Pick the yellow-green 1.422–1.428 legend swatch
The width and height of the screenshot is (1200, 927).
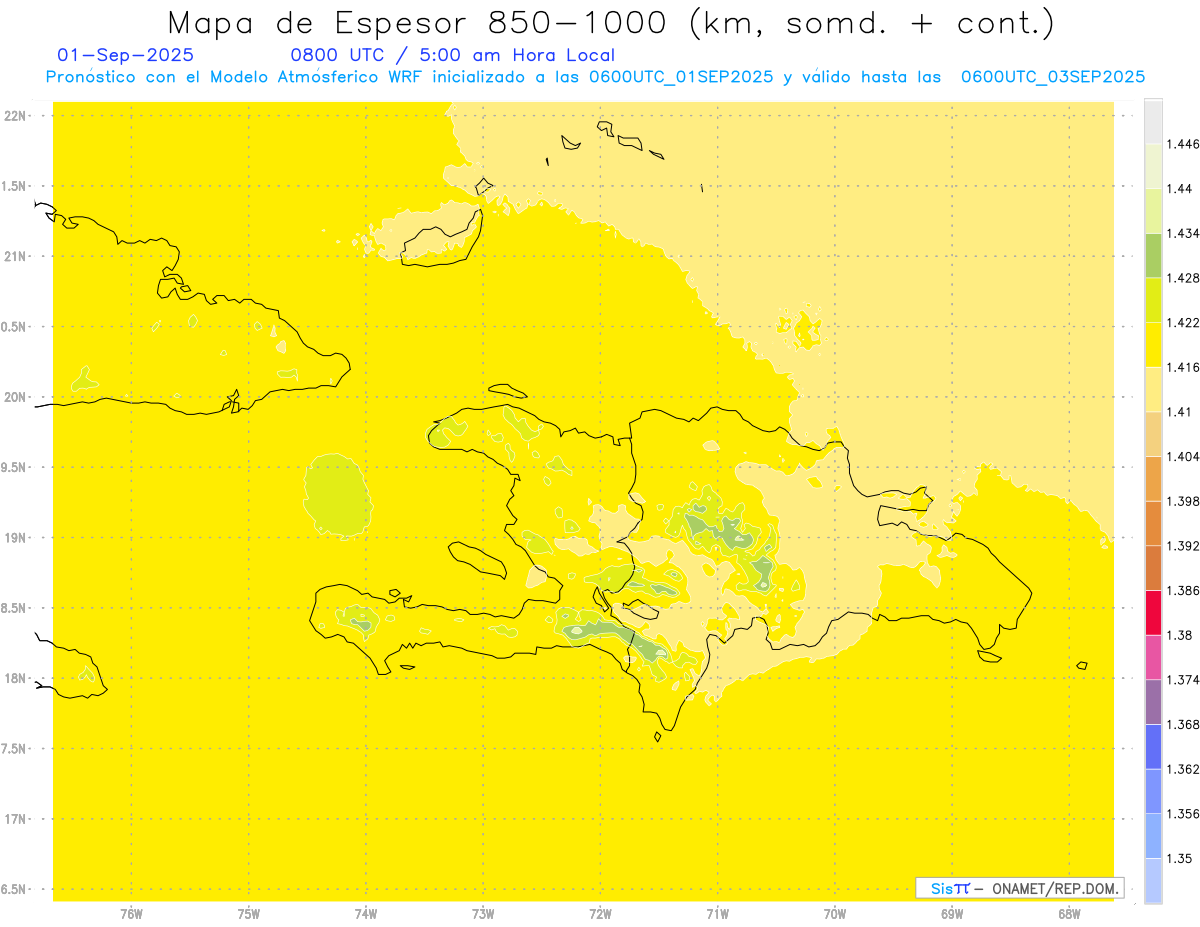1153,300
